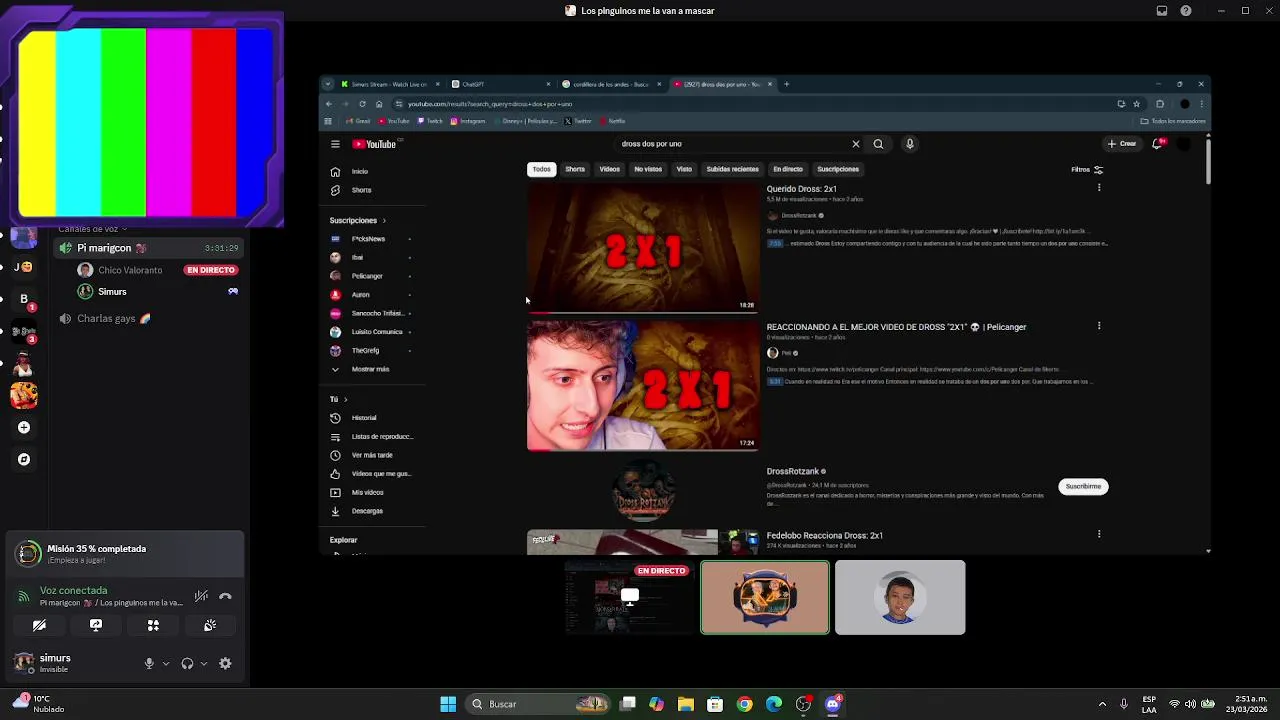
Task: Show hidden system tray icons
Action: [x=1102, y=704]
